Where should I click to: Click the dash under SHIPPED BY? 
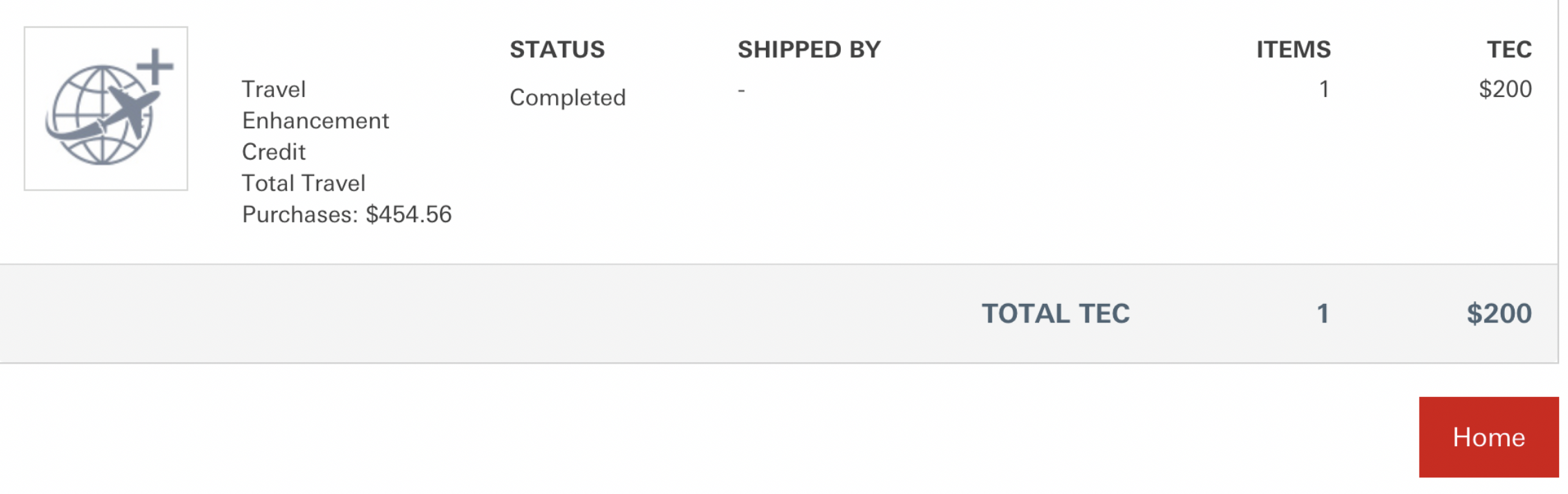tap(741, 90)
